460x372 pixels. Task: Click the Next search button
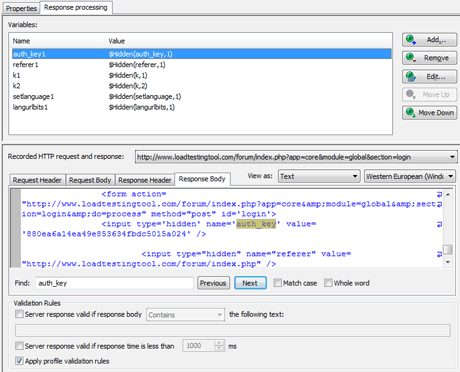click(250, 283)
